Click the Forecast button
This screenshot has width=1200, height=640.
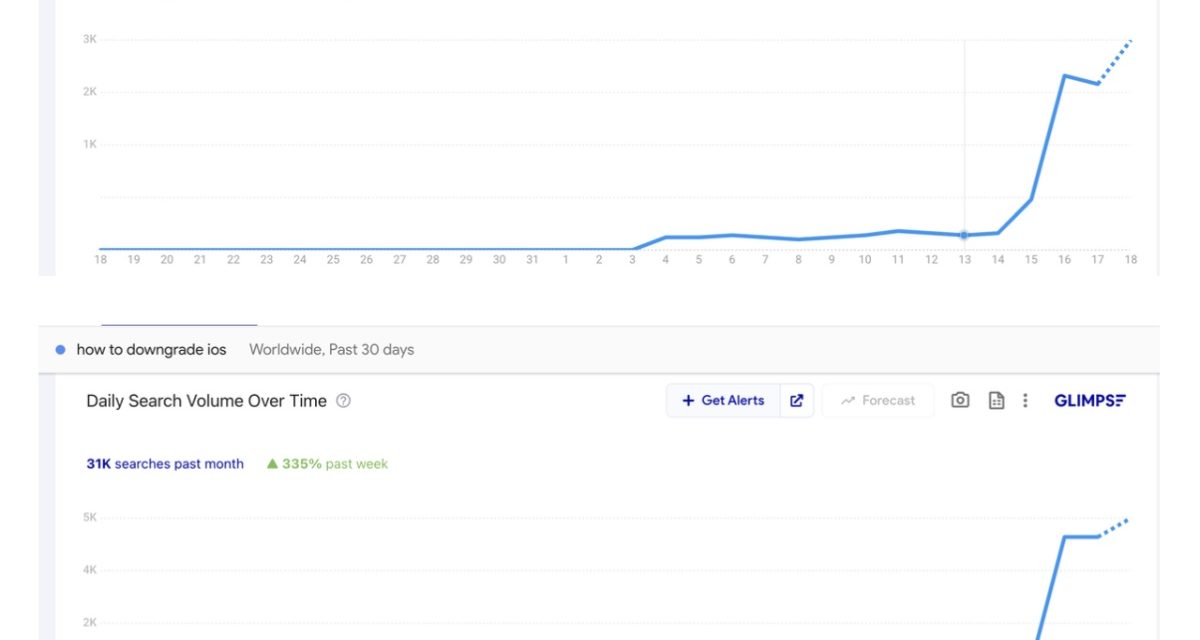877,400
